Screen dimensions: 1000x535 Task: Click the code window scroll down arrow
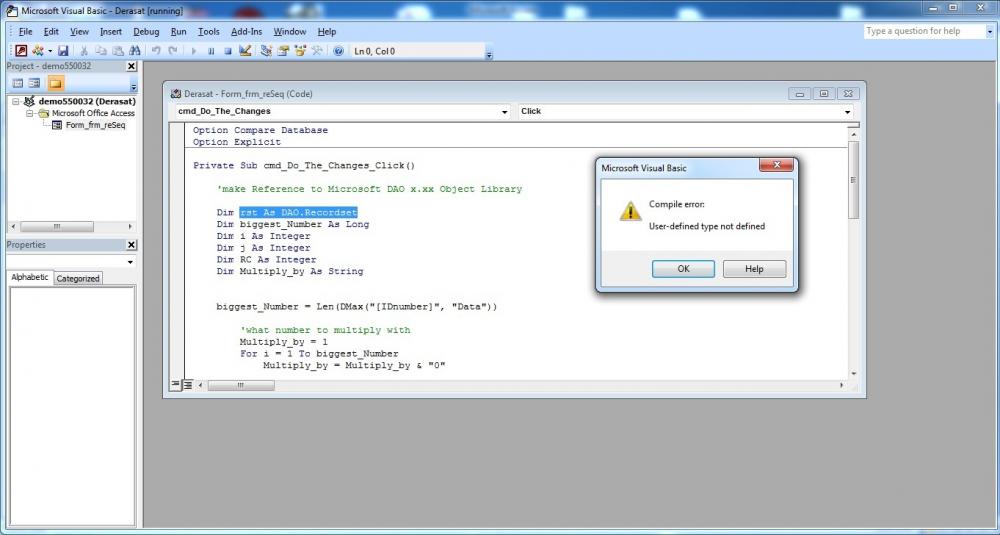coord(853,374)
